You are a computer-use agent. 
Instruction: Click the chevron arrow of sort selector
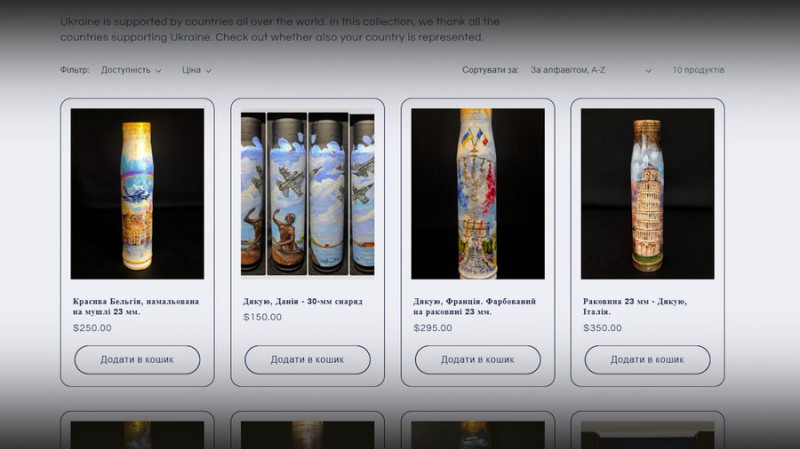[648, 71]
